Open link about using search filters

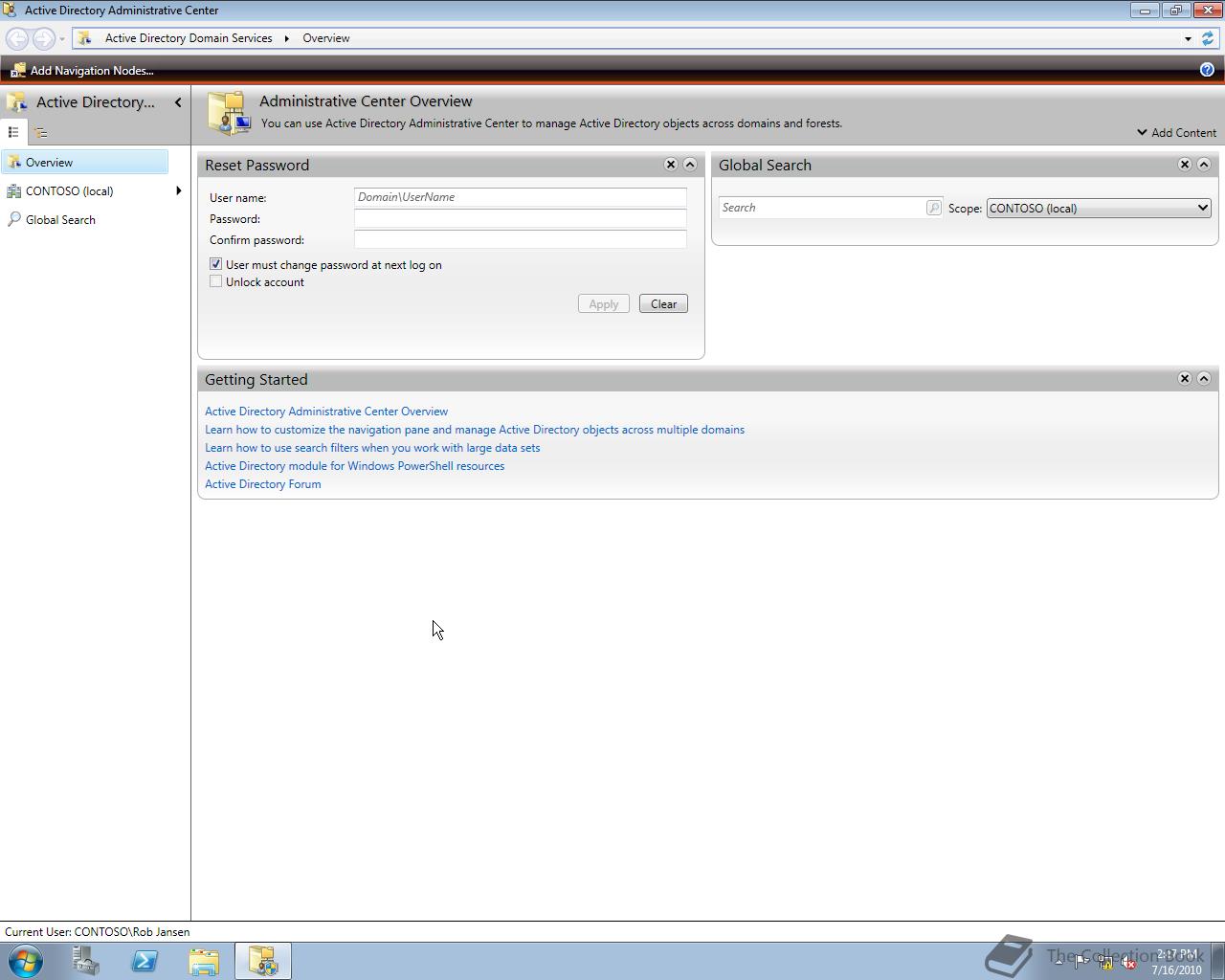coord(372,448)
